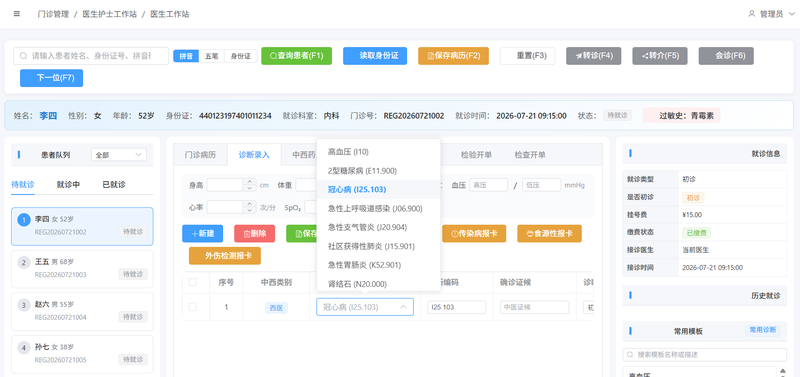Focus the 低压 blood pressure field
The height and width of the screenshot is (377, 800).
click(x=541, y=185)
